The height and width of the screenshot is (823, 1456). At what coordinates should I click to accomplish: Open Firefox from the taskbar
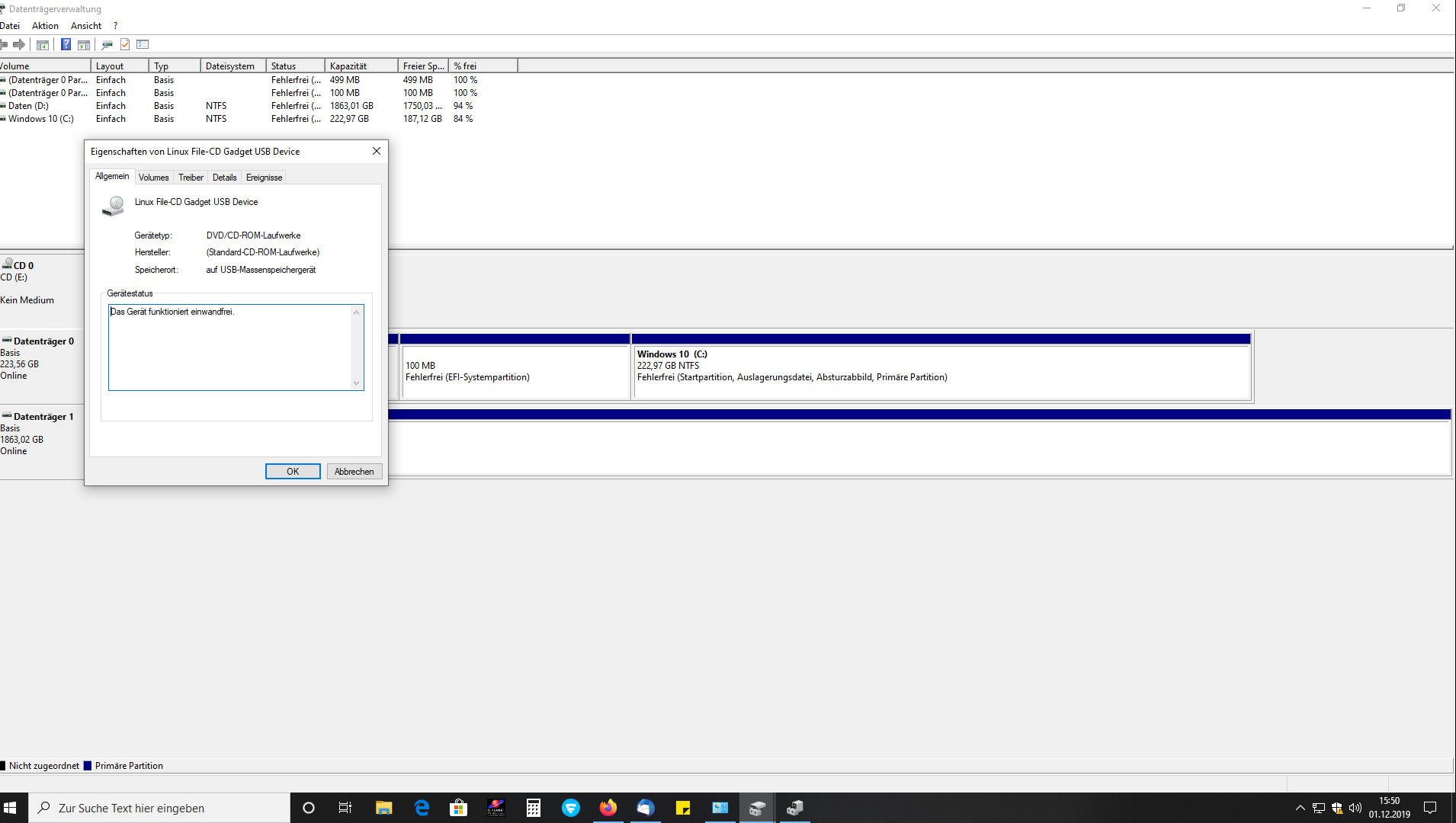click(608, 808)
